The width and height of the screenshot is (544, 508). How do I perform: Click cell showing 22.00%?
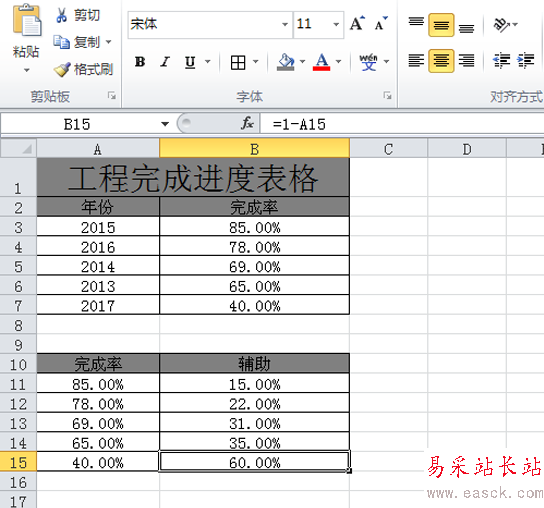coord(255,403)
